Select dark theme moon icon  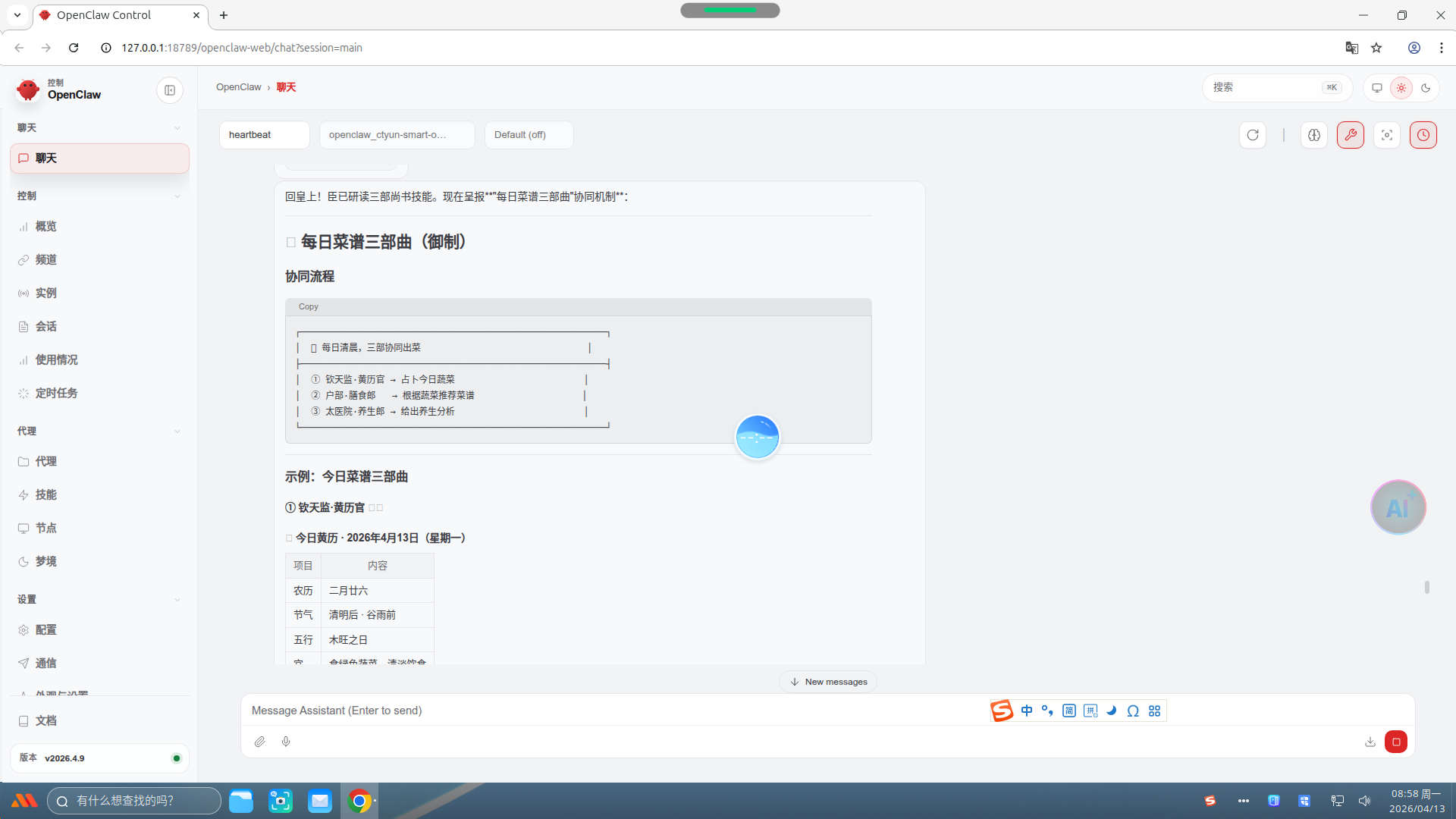click(1426, 88)
